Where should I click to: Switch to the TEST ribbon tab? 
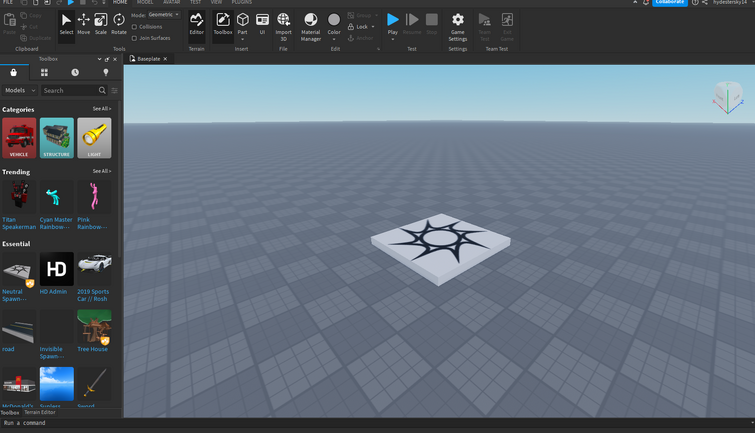pos(195,2)
